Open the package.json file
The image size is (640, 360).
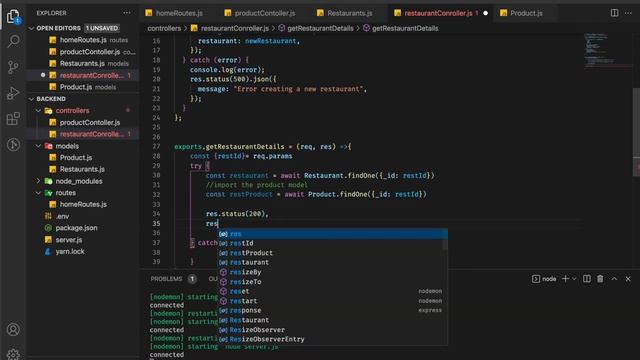click(83, 228)
